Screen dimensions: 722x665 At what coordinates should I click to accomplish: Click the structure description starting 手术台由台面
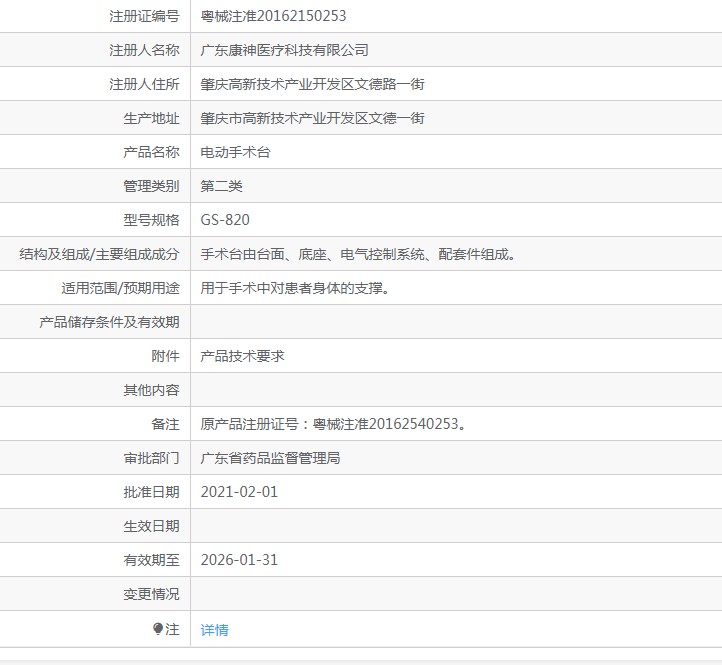(359, 254)
